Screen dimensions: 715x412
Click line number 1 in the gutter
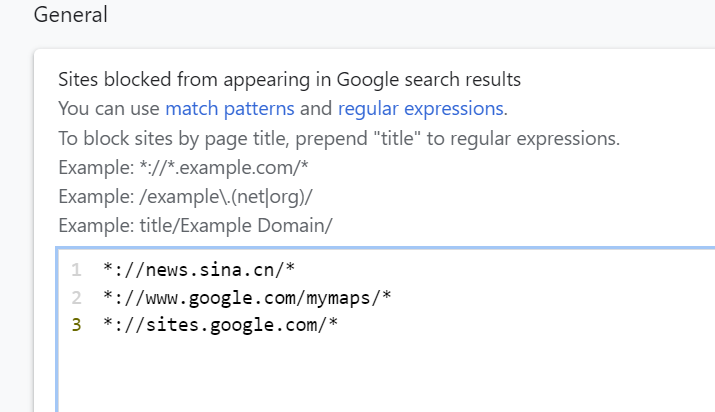[77, 270]
